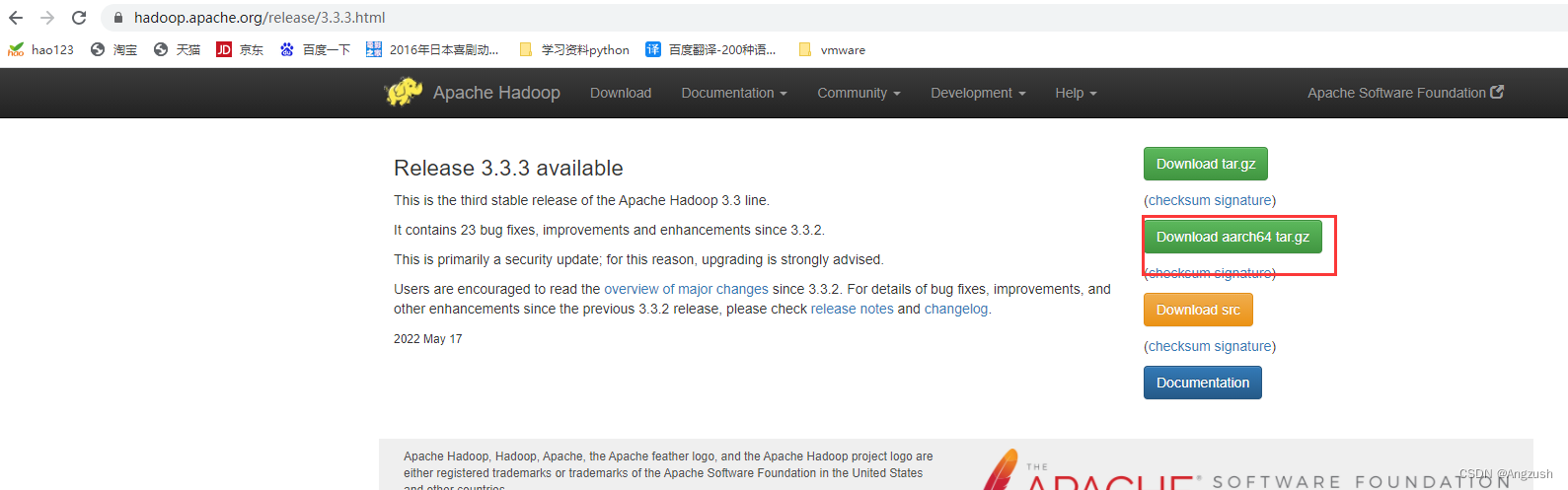The image size is (1568, 490).
Task: Open the Apache Software Foundation link
Action: click(x=1405, y=93)
